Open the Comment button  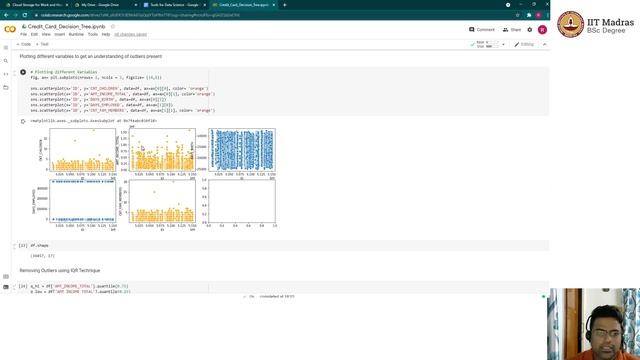482,30
